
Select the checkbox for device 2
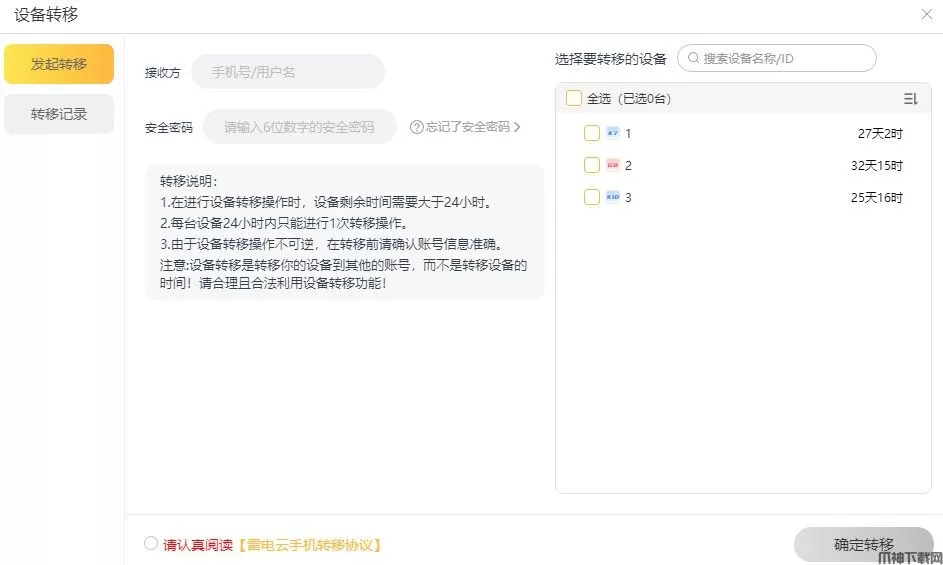point(592,165)
